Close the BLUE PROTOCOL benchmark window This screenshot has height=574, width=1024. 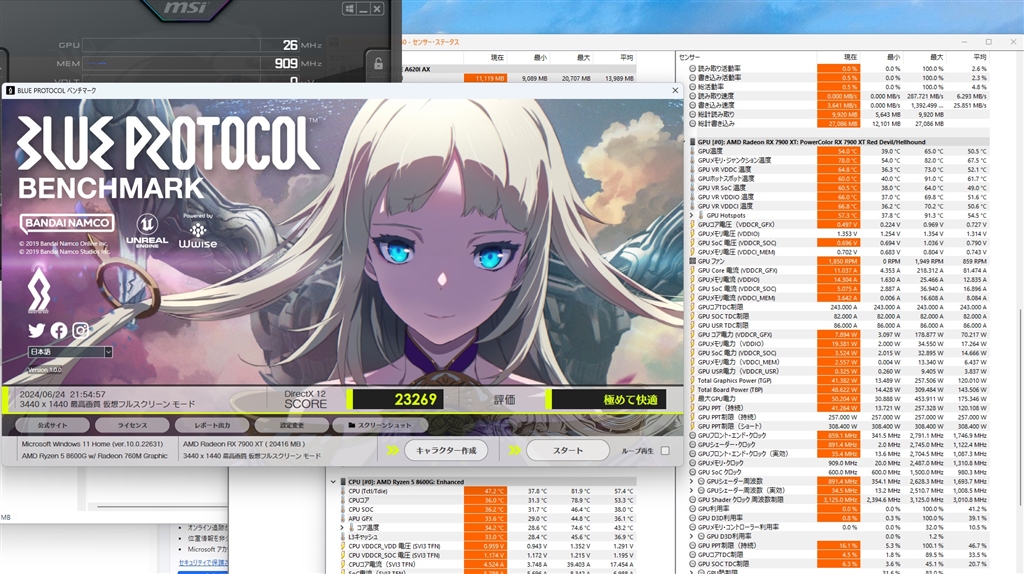675,91
